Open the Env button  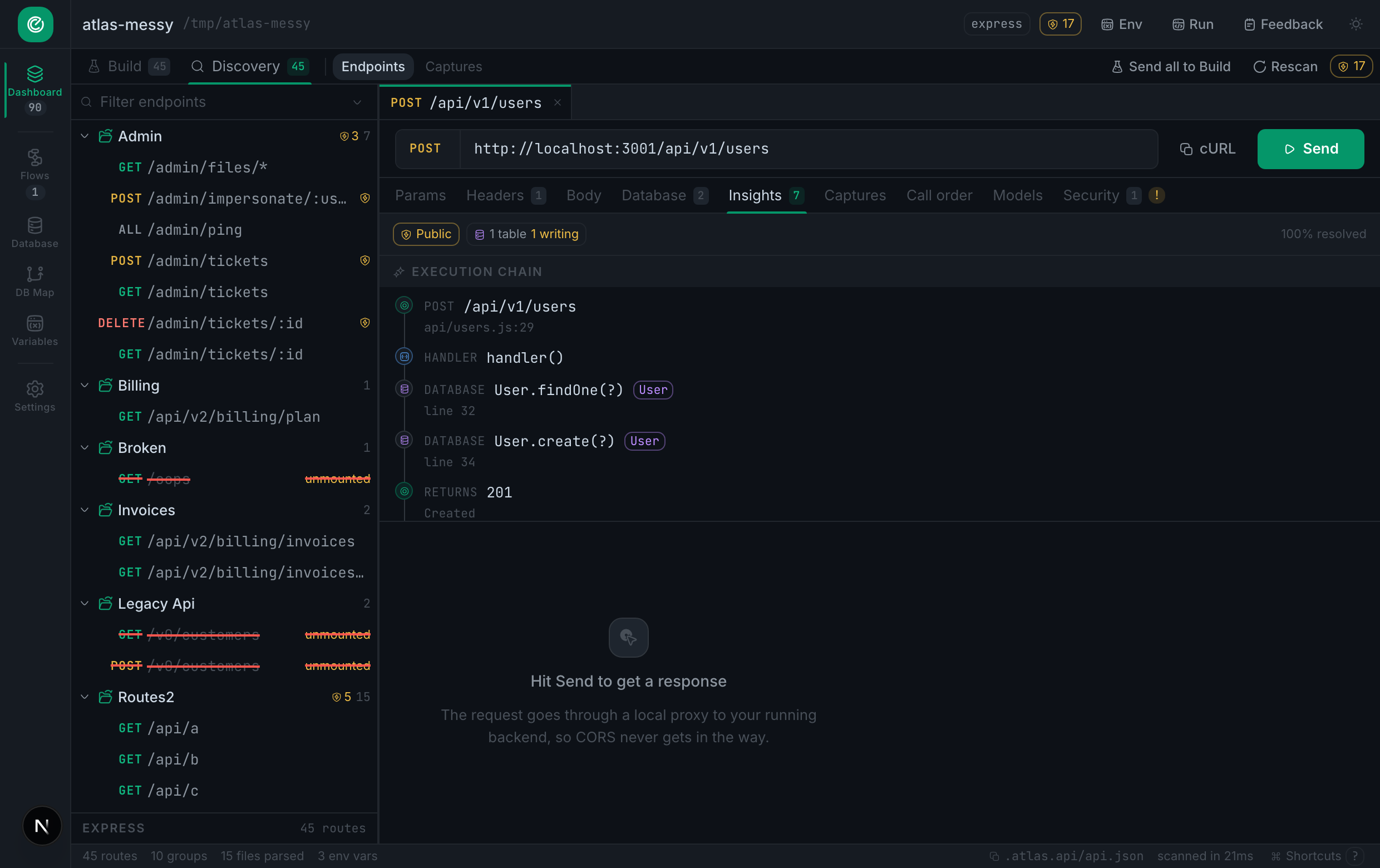[x=1121, y=24]
